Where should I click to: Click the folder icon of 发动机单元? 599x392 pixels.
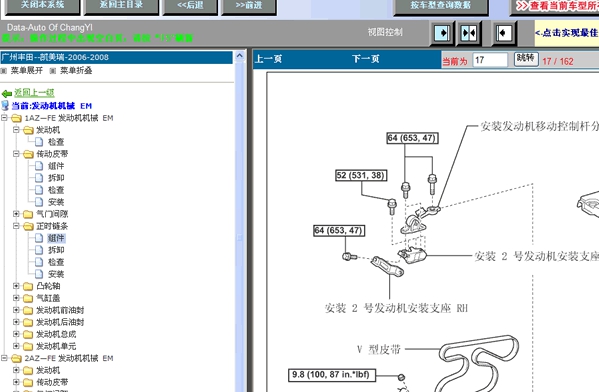coord(28,346)
